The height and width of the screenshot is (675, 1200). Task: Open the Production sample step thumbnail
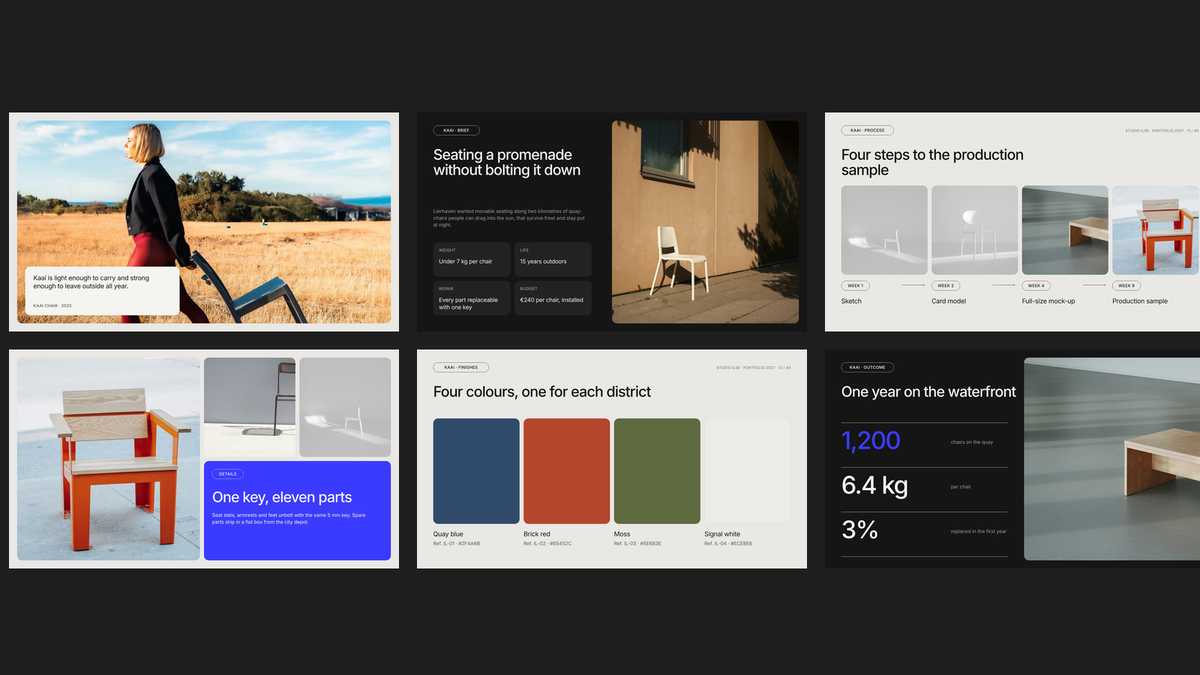1156,230
